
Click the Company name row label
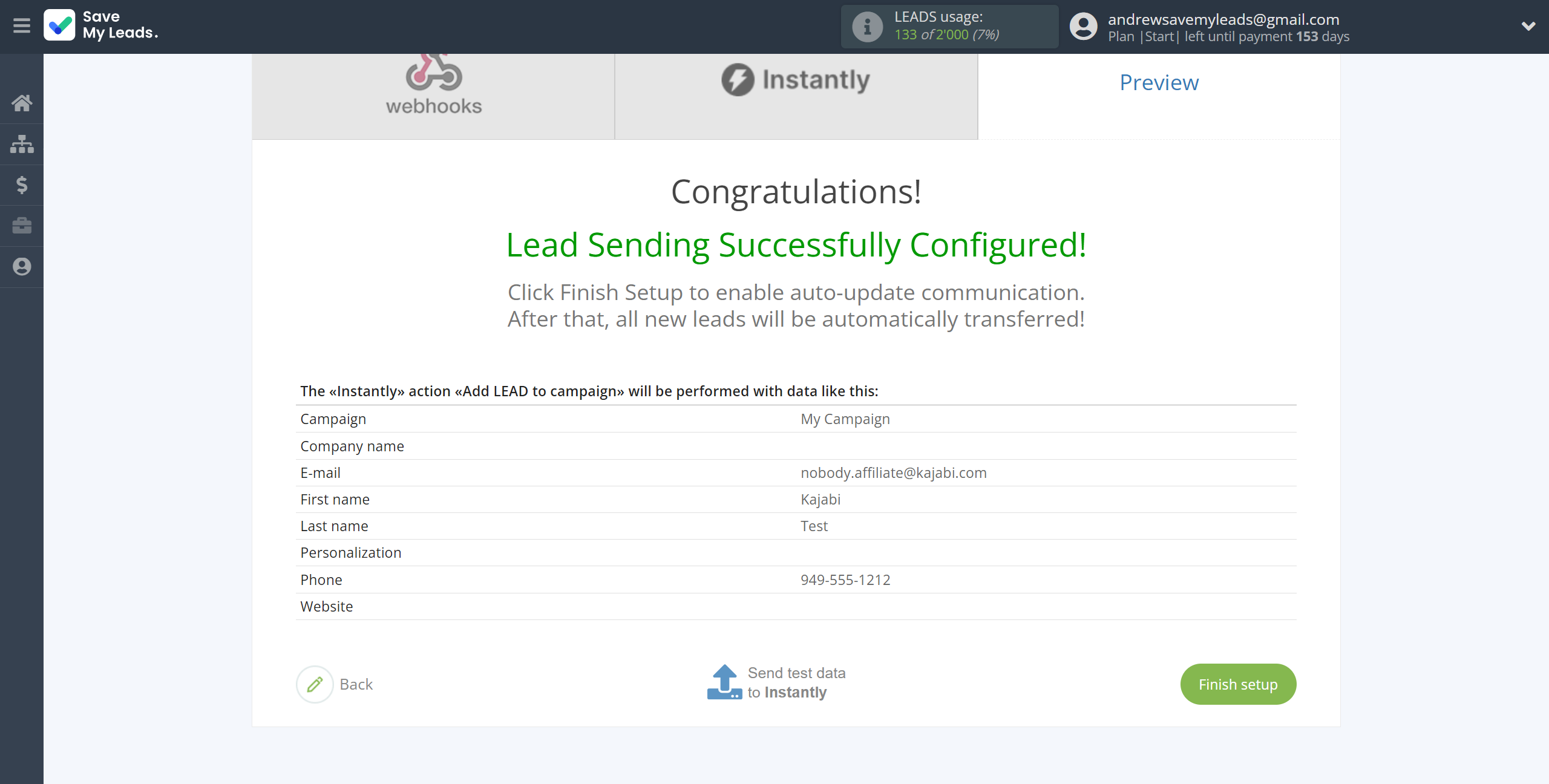click(x=352, y=446)
